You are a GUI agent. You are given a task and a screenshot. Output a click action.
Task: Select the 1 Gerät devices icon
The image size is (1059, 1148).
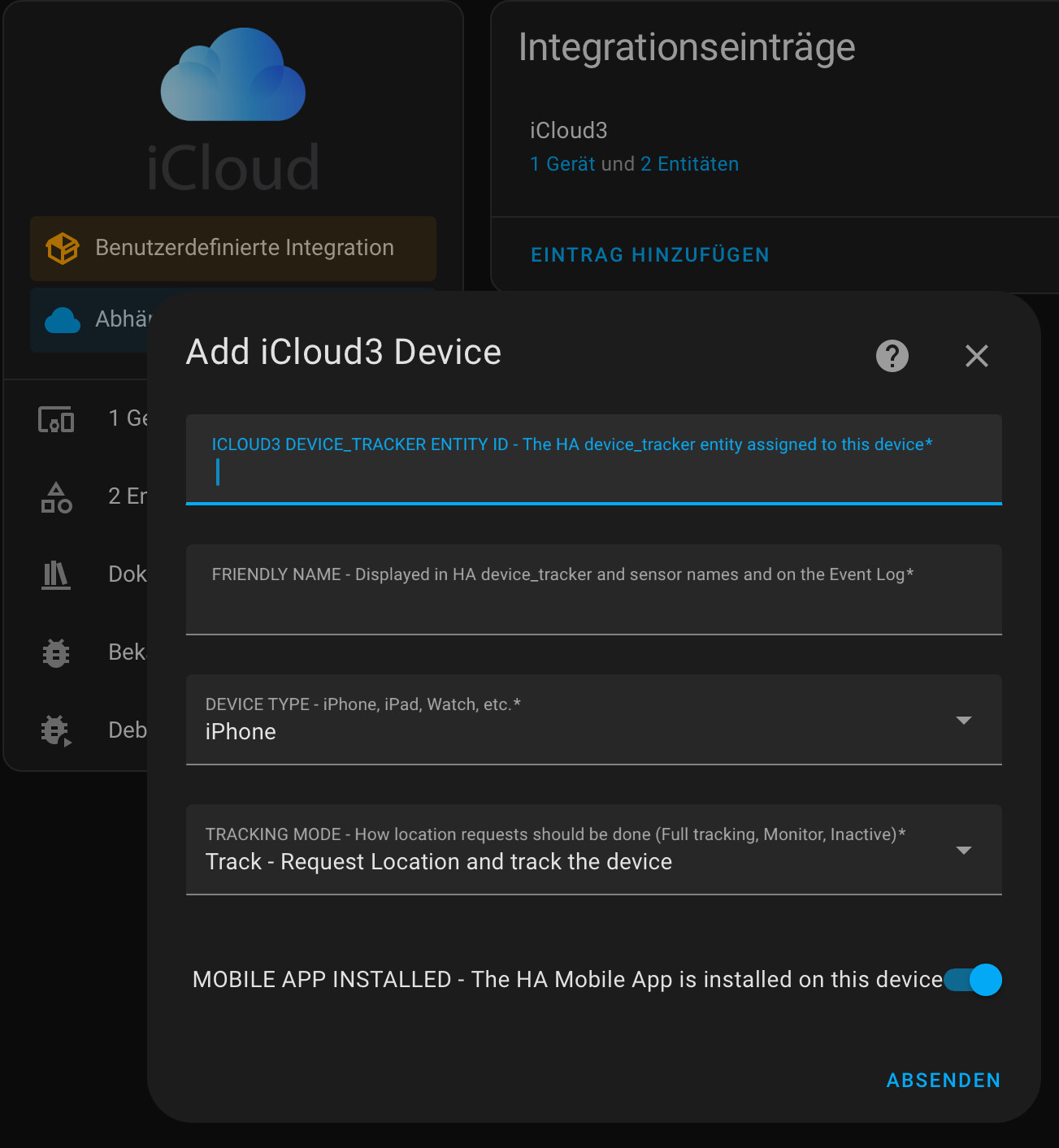(x=55, y=420)
